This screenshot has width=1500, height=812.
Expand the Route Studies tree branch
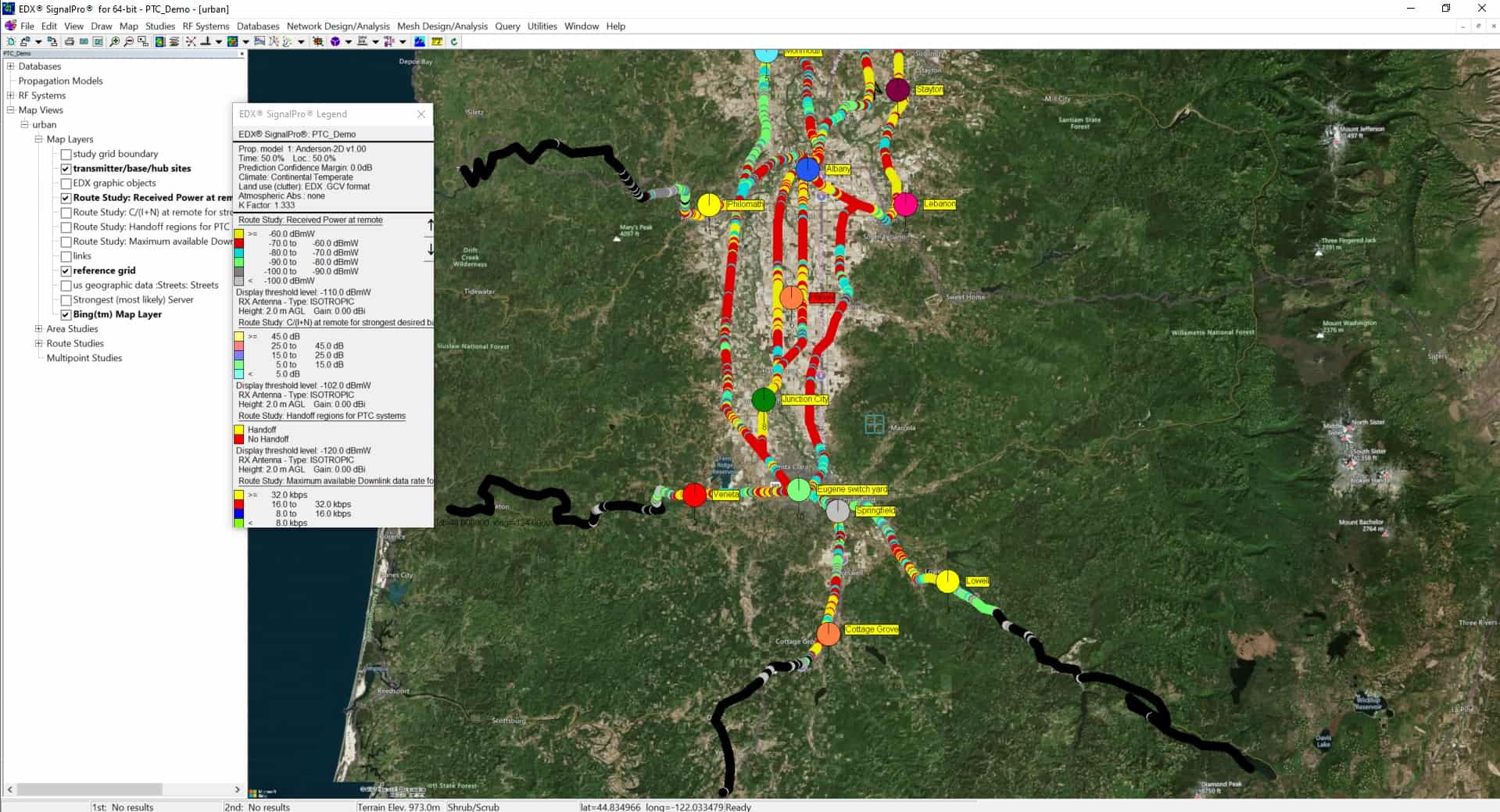(x=38, y=343)
